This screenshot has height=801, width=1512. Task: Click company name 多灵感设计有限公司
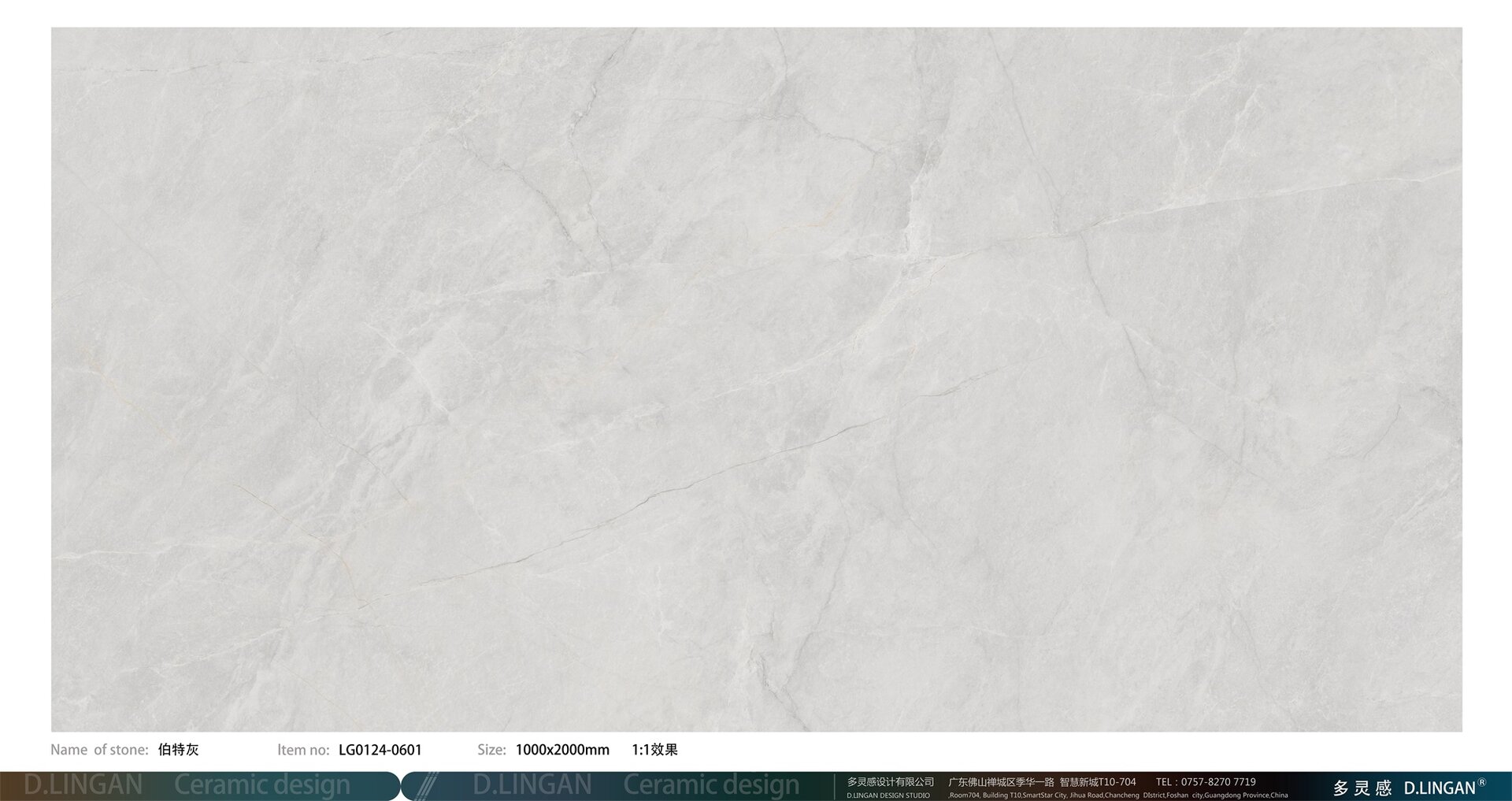tap(890, 782)
